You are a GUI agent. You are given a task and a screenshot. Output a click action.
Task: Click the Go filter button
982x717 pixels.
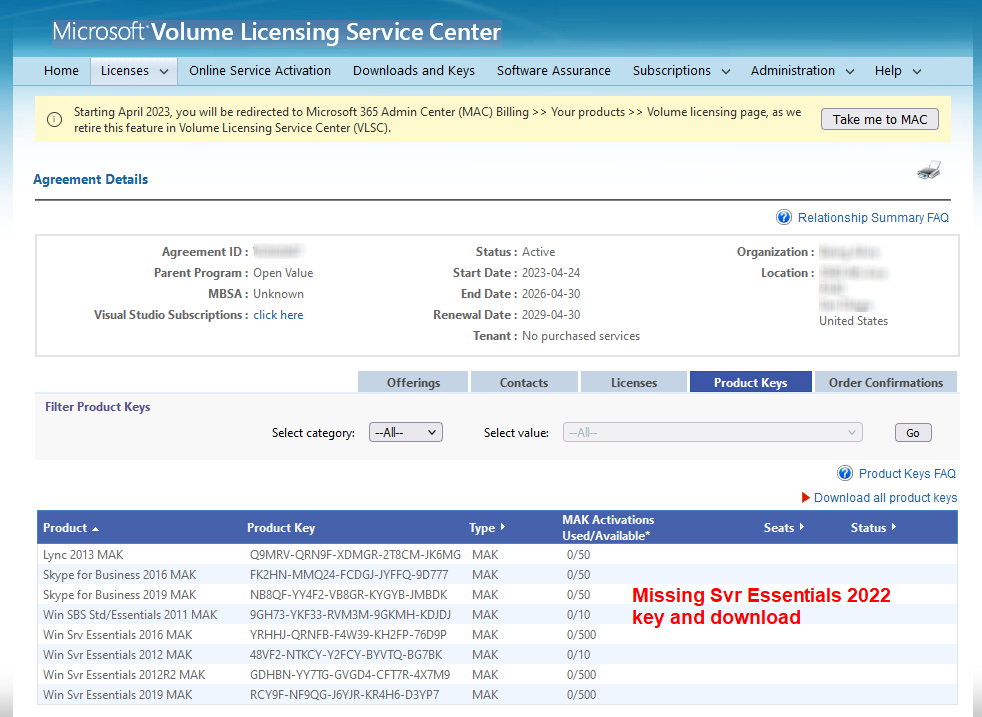point(913,433)
